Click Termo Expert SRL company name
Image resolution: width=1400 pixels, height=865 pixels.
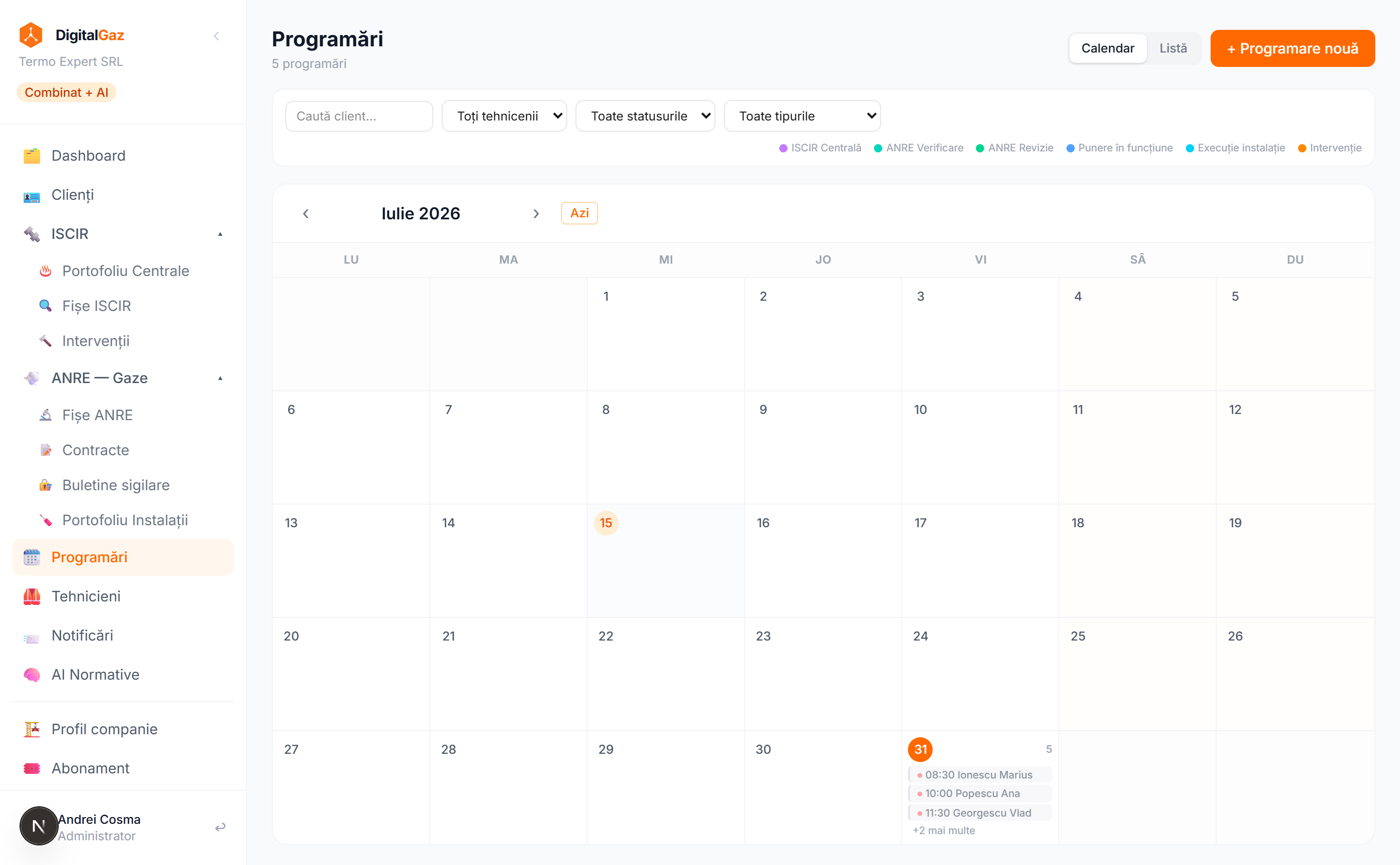pos(71,62)
